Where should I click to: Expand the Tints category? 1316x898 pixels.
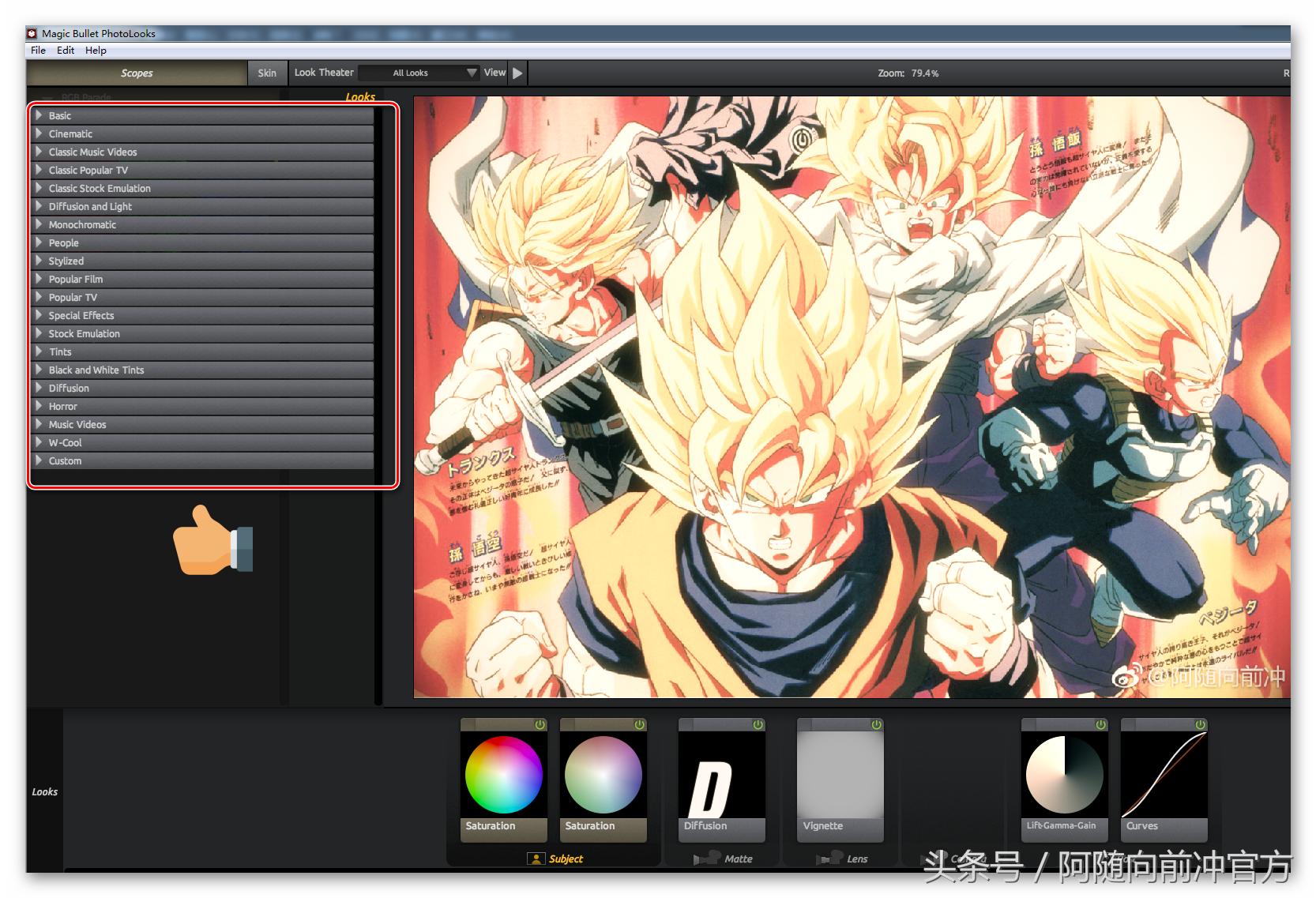point(201,351)
